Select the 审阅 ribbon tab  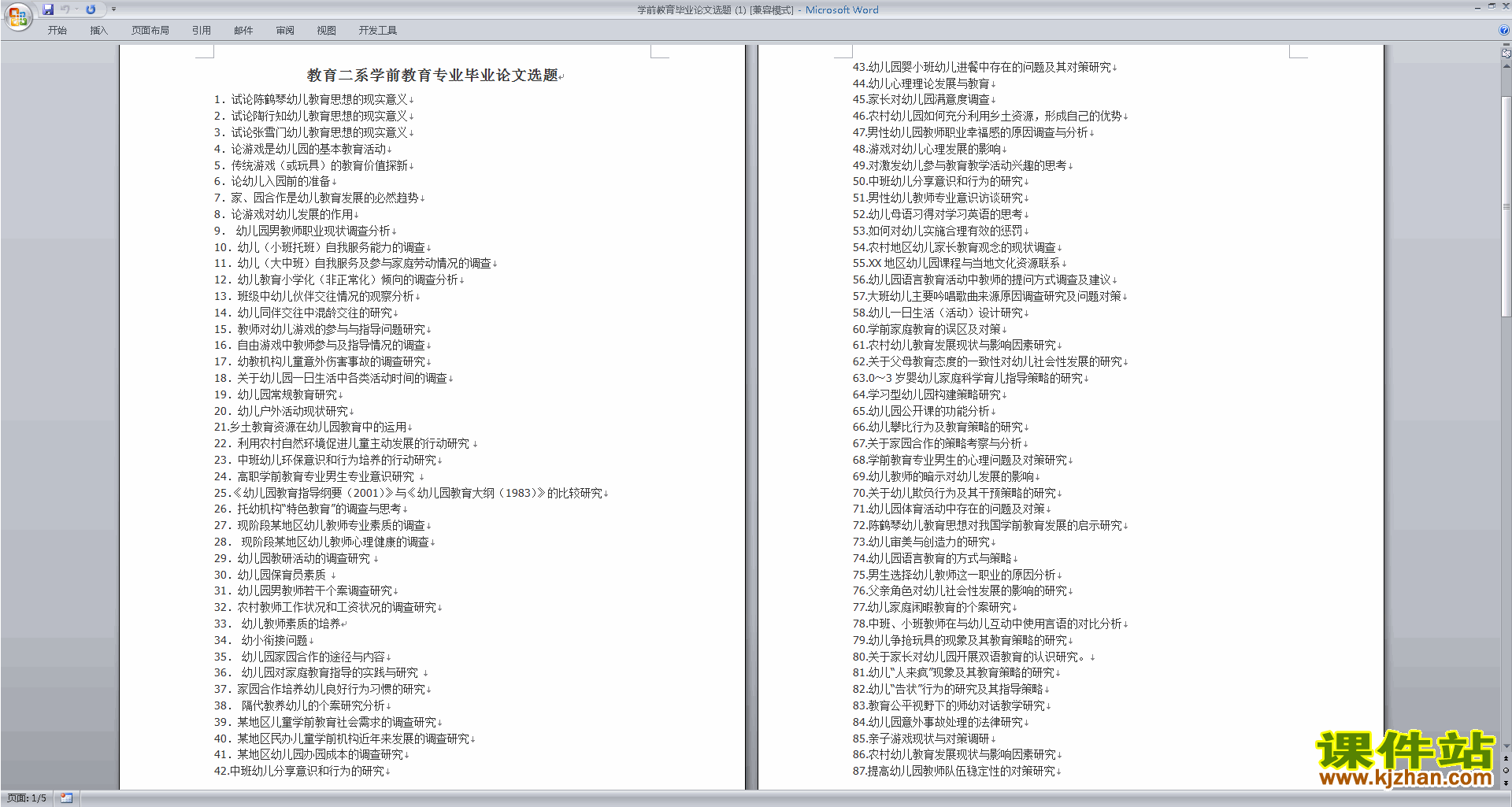[x=285, y=31]
